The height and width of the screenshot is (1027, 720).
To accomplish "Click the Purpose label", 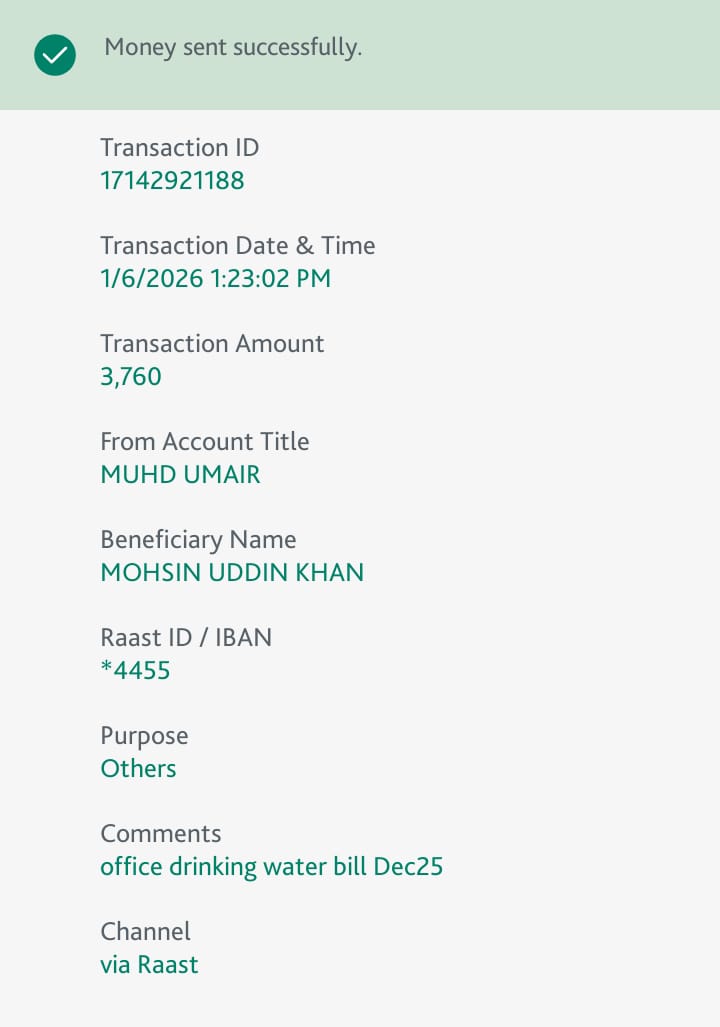I will 144,736.
